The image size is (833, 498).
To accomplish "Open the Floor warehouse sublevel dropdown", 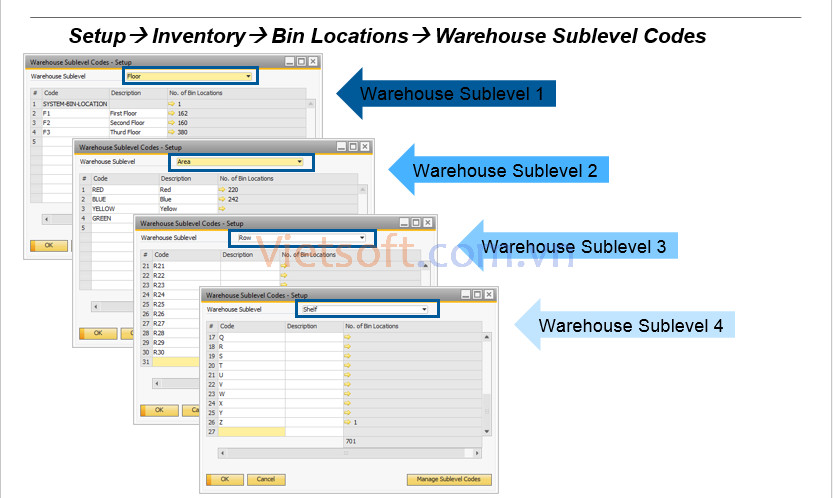I will [247, 76].
